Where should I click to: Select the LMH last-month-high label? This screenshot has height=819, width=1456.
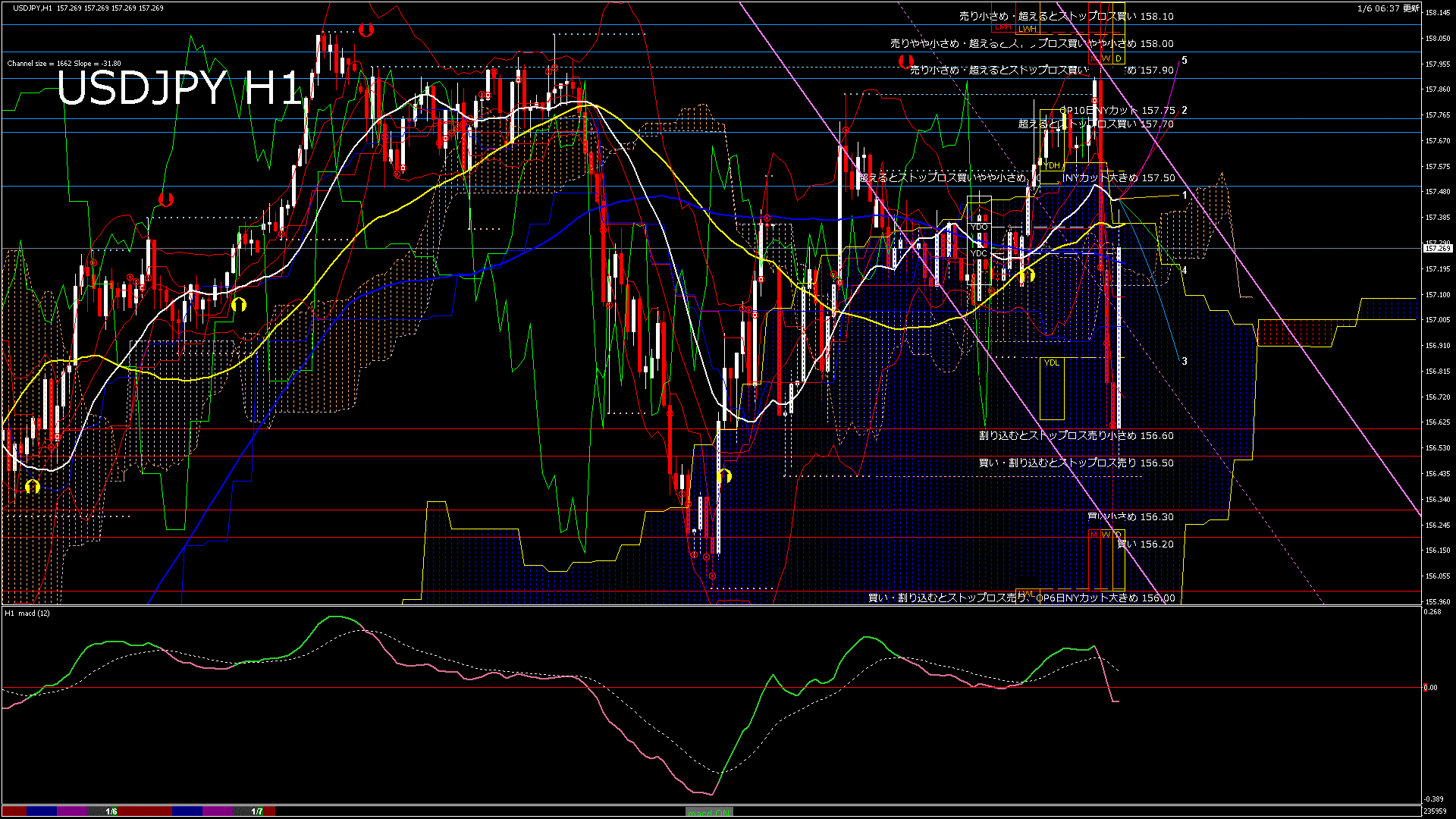1003,27
